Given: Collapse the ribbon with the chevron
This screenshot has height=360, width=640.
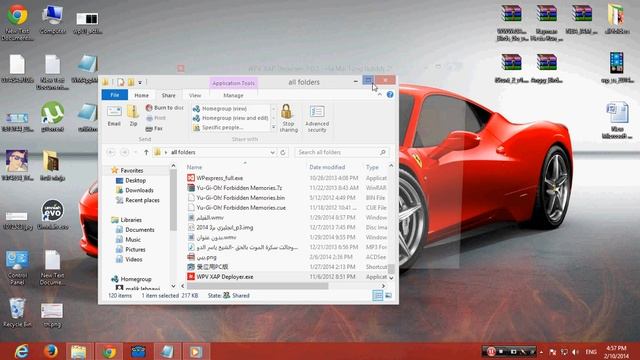Looking at the screenshot, I should 380,95.
